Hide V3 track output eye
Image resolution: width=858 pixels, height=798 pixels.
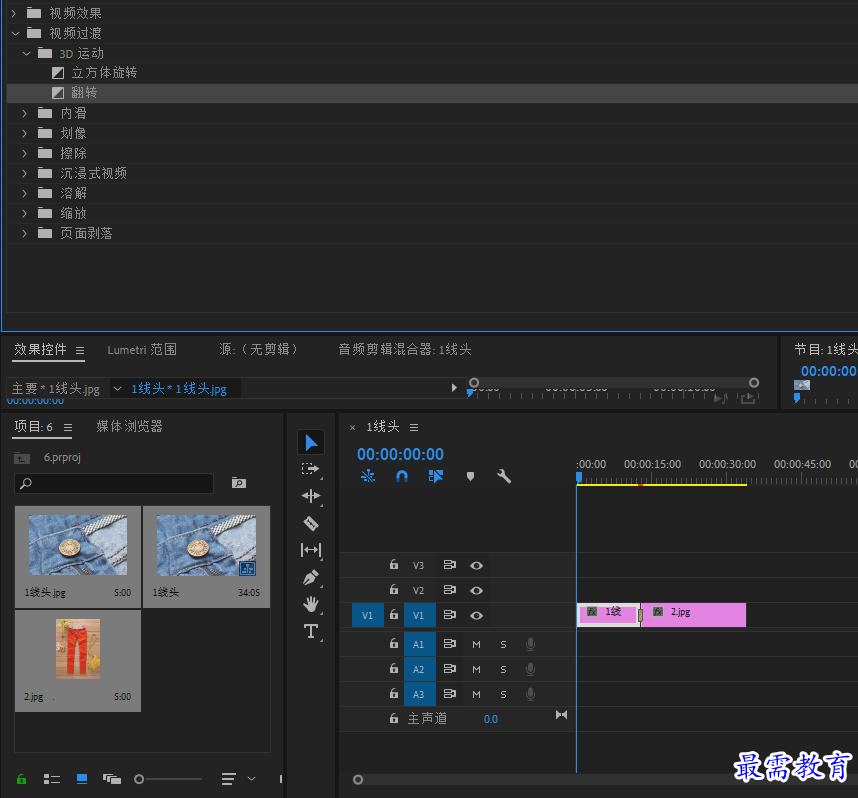(477, 565)
